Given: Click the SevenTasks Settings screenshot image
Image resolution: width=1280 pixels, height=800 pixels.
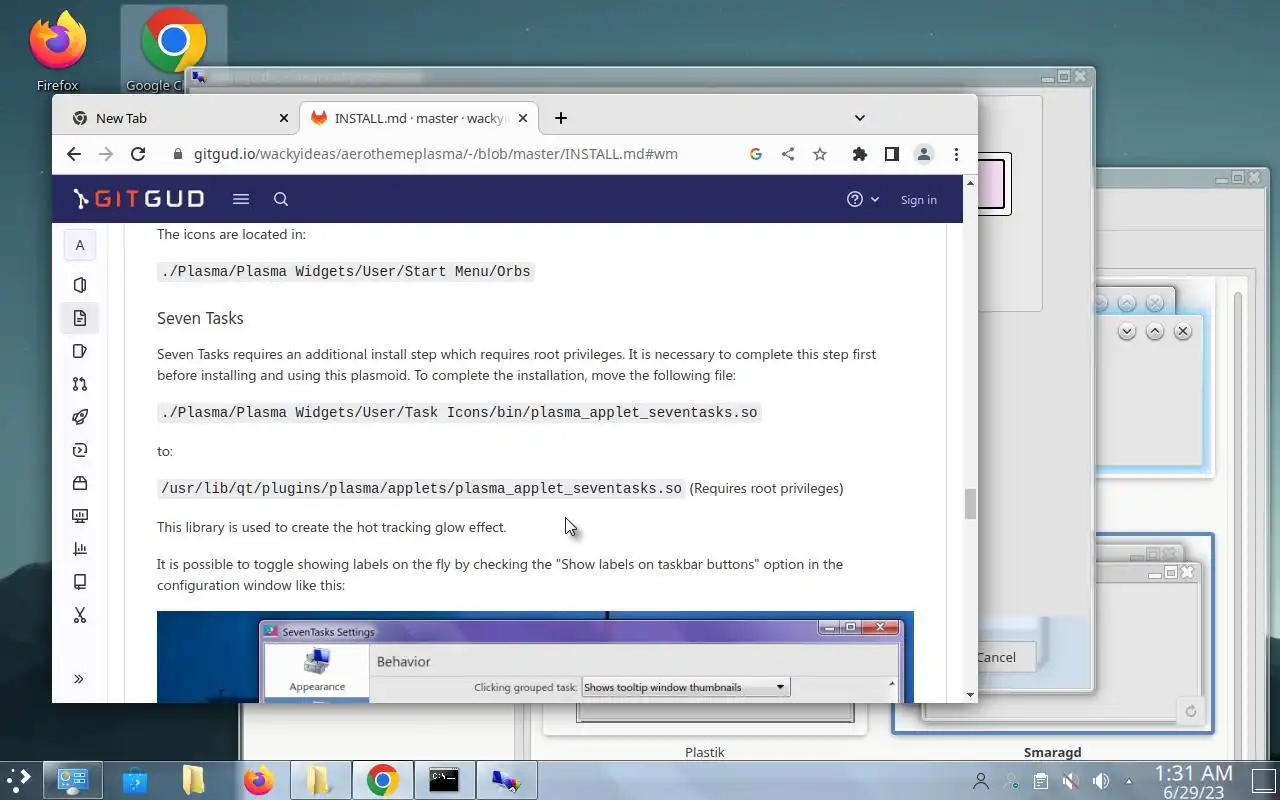Looking at the screenshot, I should pos(535,657).
